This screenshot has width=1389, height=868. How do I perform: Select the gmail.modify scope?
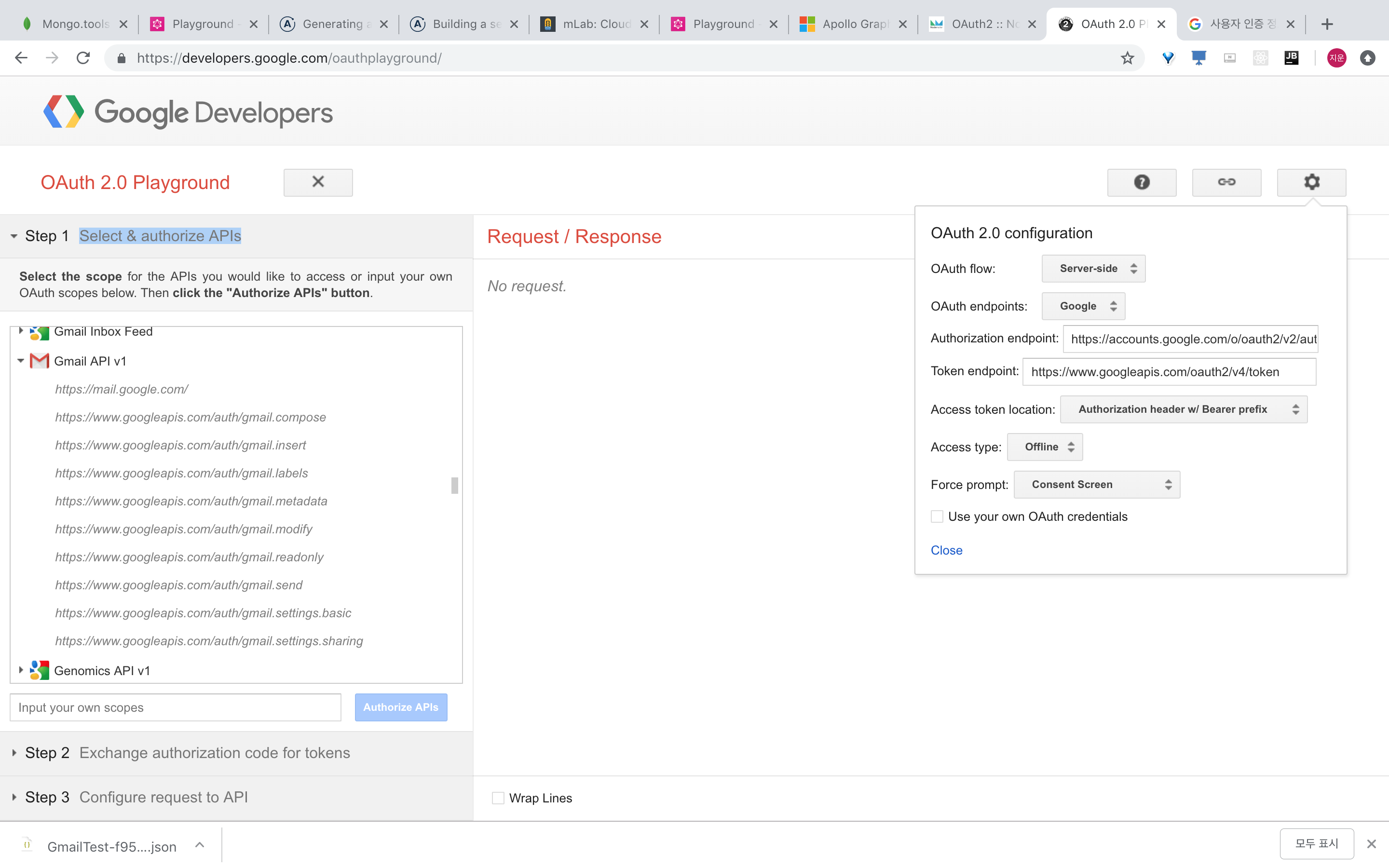(183, 529)
